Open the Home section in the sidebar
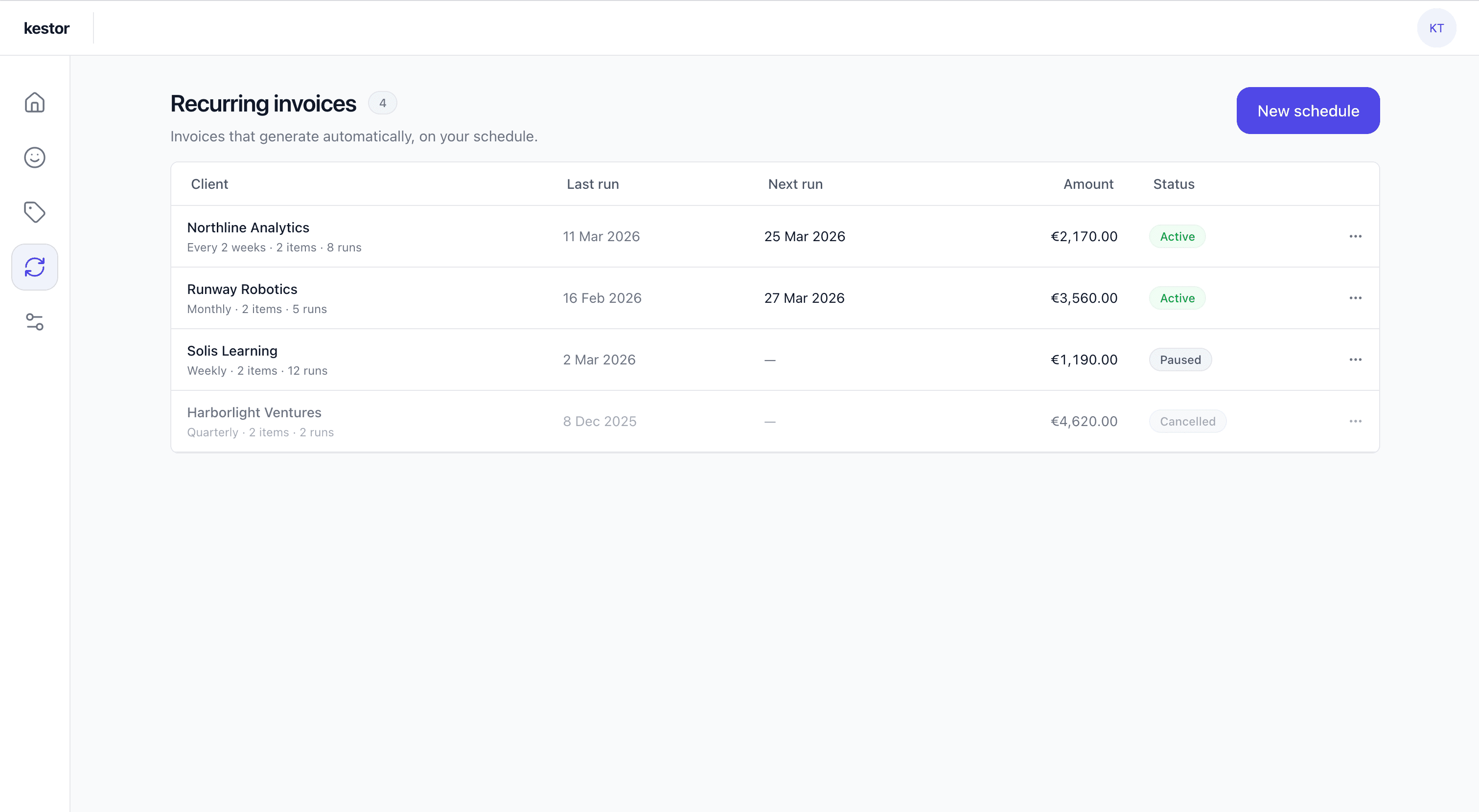This screenshot has width=1479, height=812. coord(34,103)
